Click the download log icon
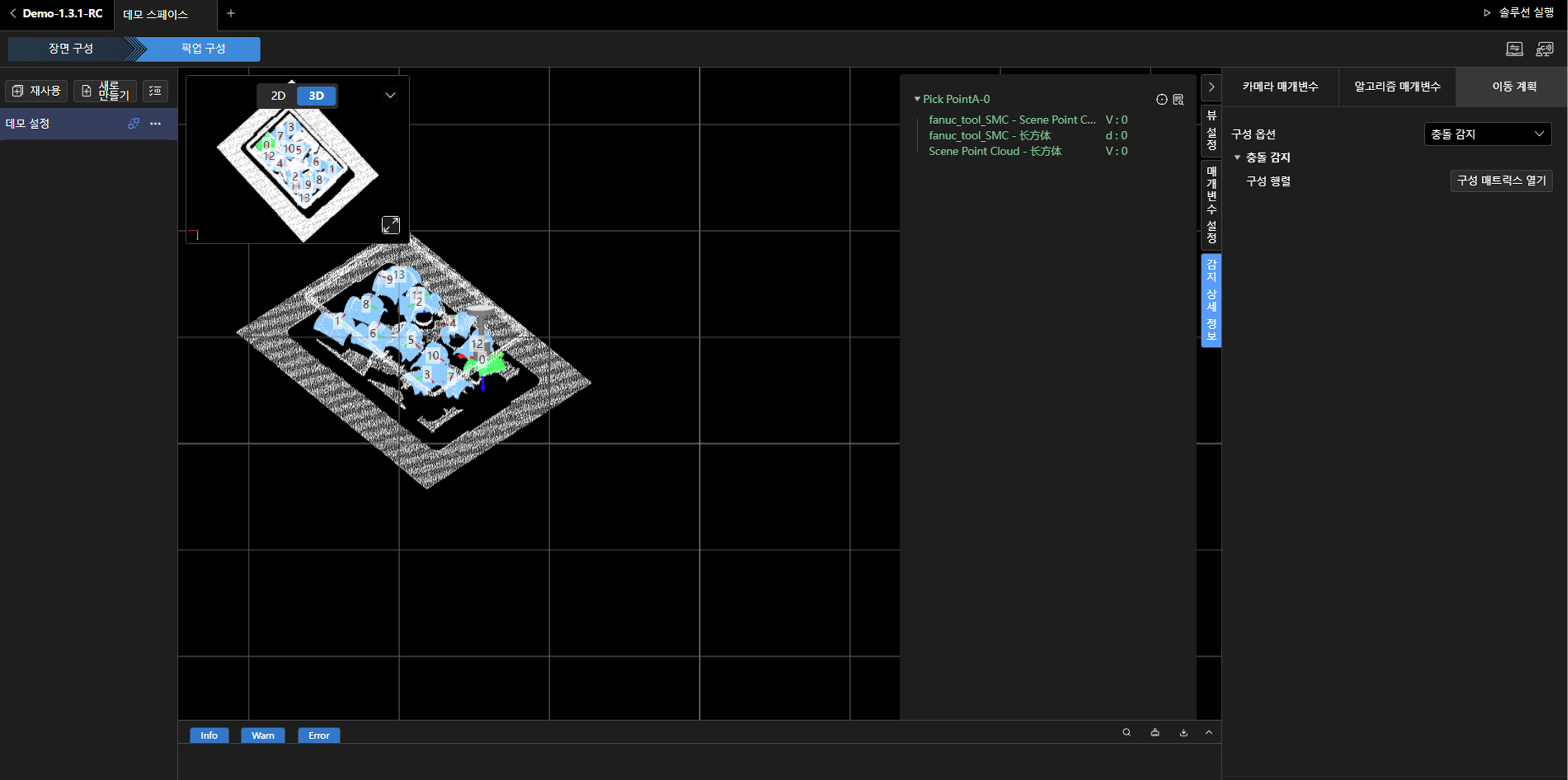Image resolution: width=1568 pixels, height=780 pixels. pyautogui.click(x=1183, y=733)
